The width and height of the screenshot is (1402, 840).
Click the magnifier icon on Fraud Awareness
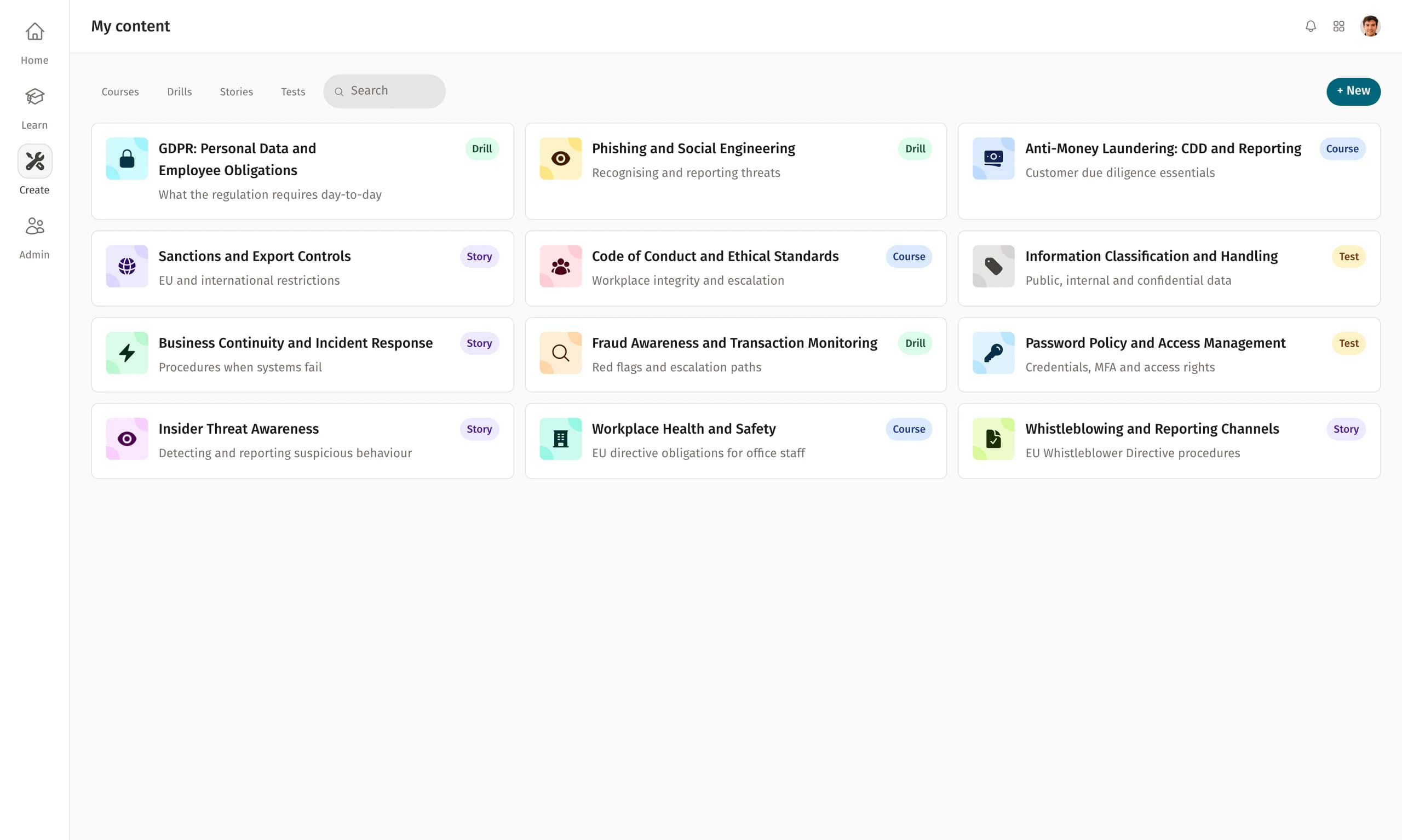click(560, 353)
